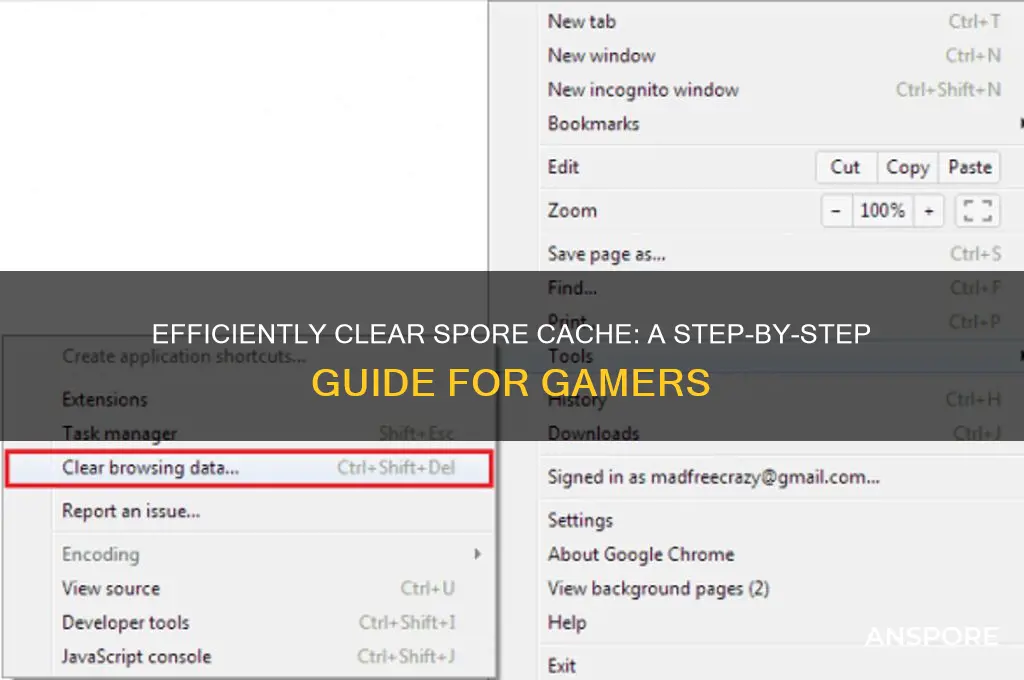Zoom in using the plus button
Image resolution: width=1024 pixels, height=680 pixels.
tap(928, 210)
